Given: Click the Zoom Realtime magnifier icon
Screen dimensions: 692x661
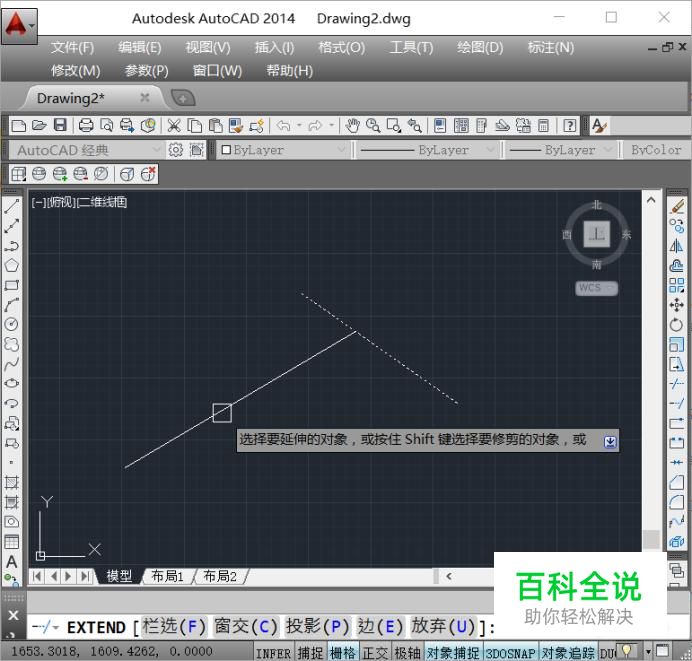Looking at the screenshot, I should tap(373, 126).
